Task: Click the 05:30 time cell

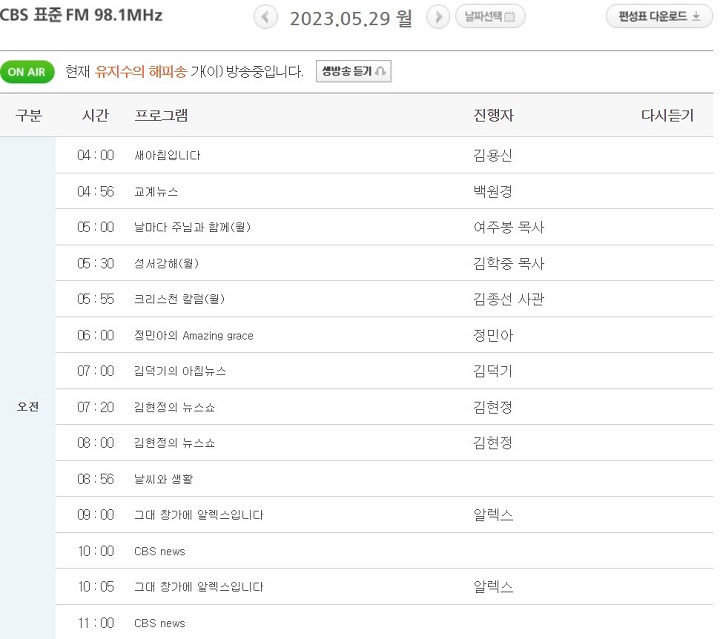Action: pyautogui.click(x=96, y=263)
